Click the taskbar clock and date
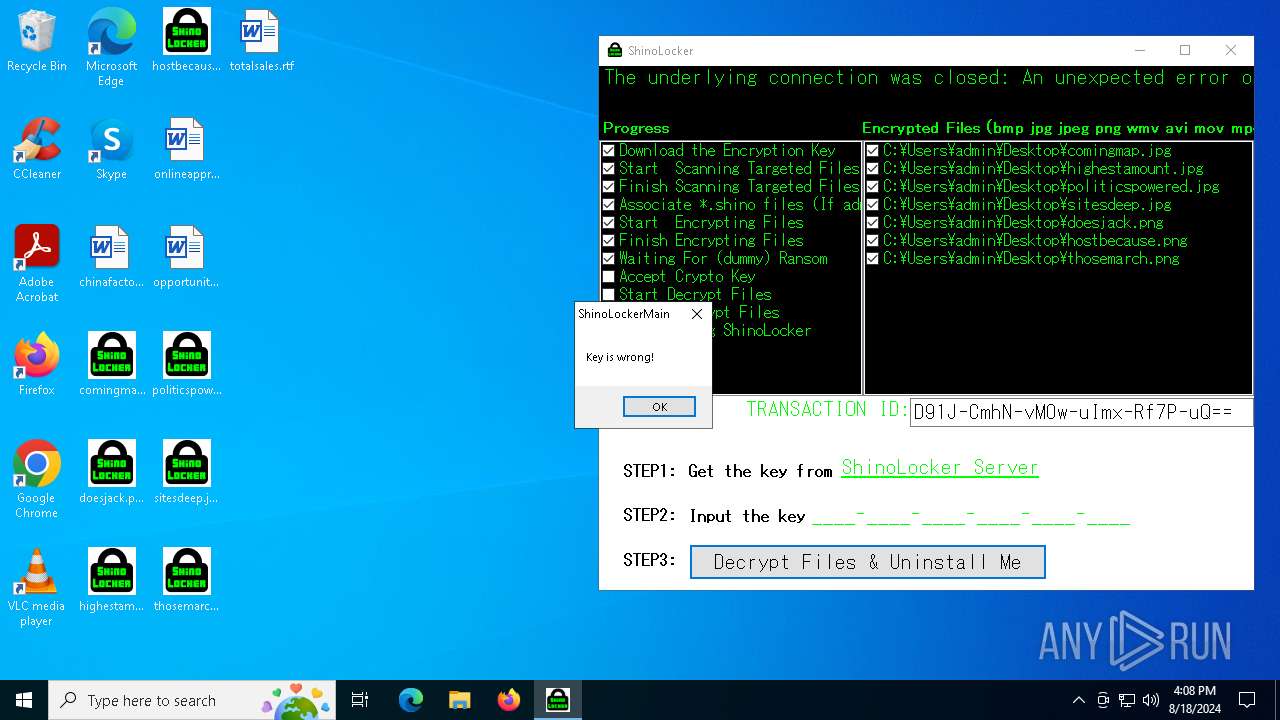Image resolution: width=1280 pixels, height=720 pixels. click(x=1194, y=700)
